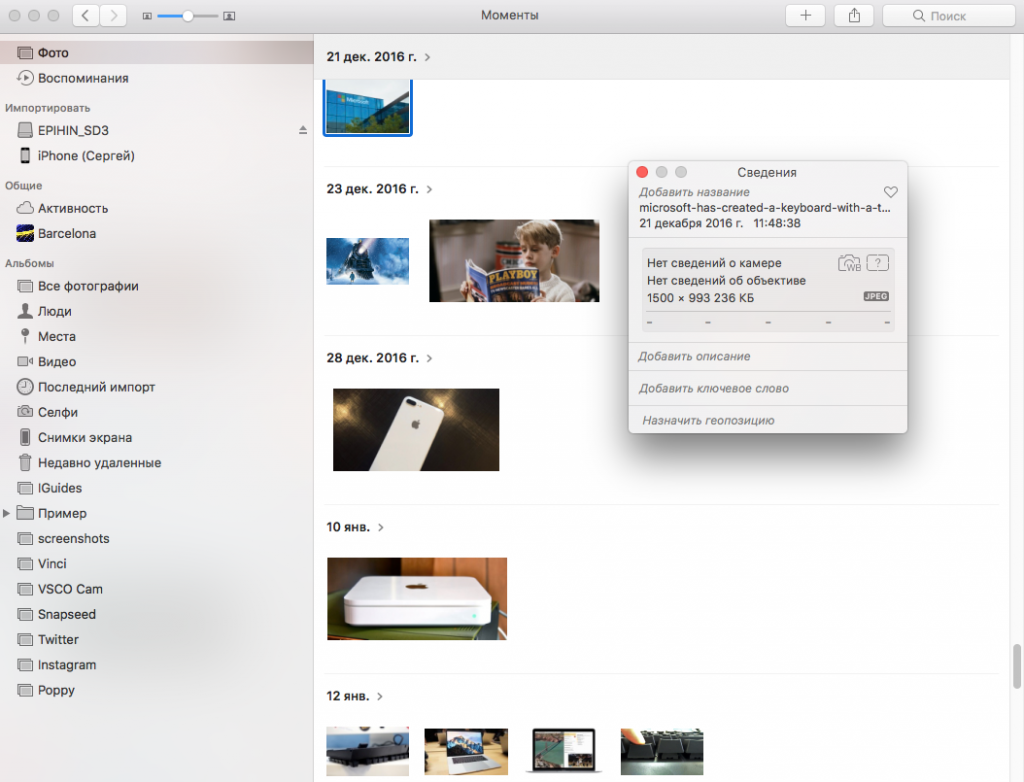Image resolution: width=1024 pixels, height=782 pixels.
Task: Open Активность in shared section
Action: (72, 208)
